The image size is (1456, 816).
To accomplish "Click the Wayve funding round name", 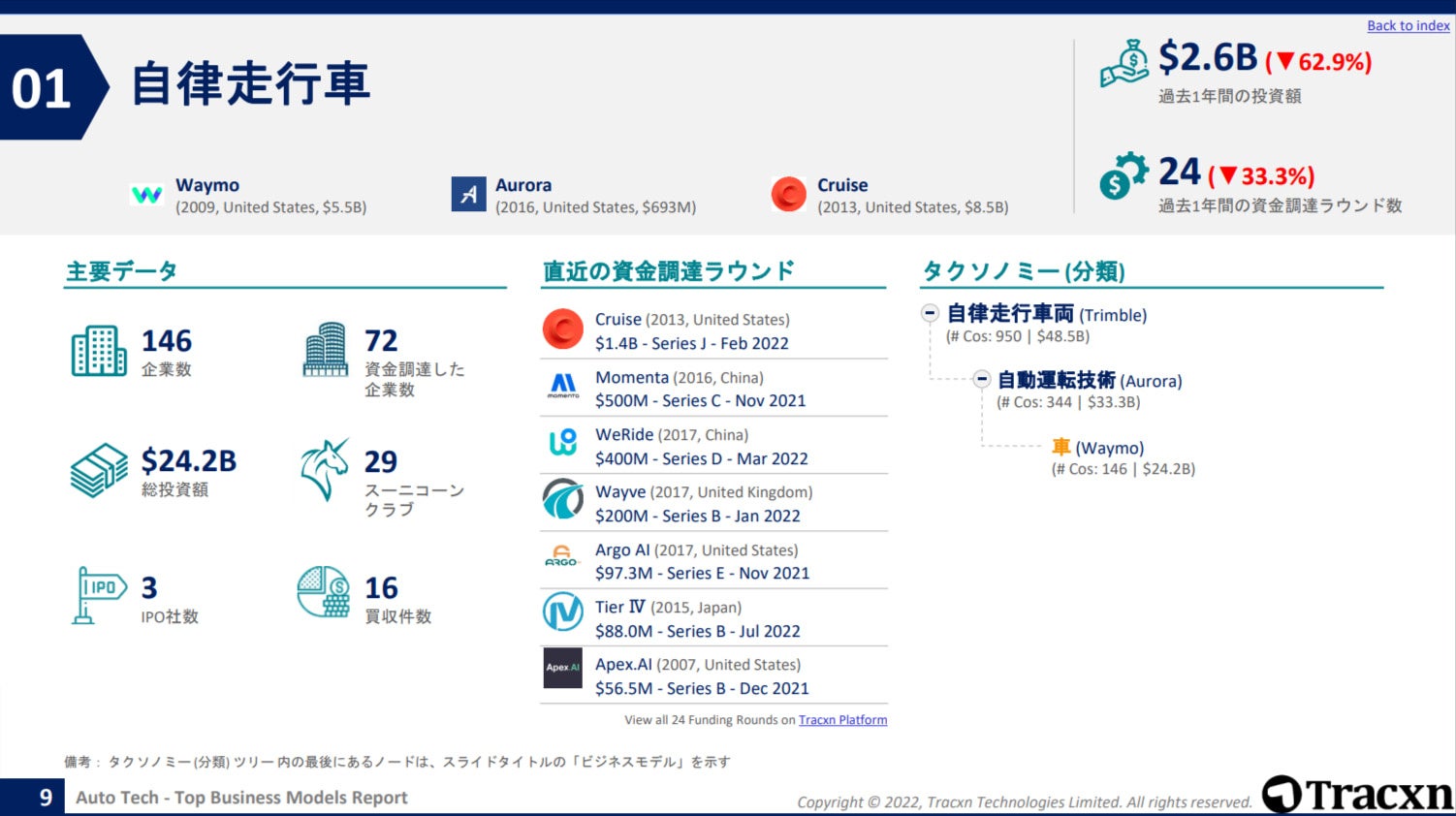I will click(620, 492).
